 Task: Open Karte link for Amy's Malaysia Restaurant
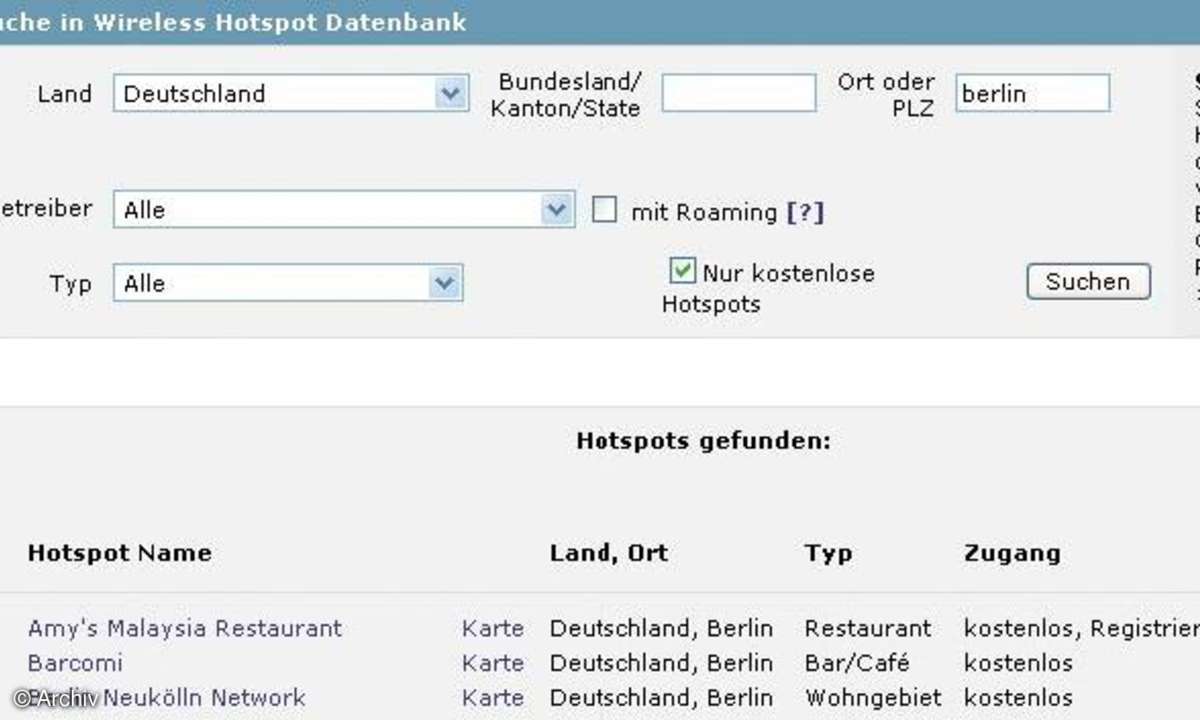click(493, 628)
